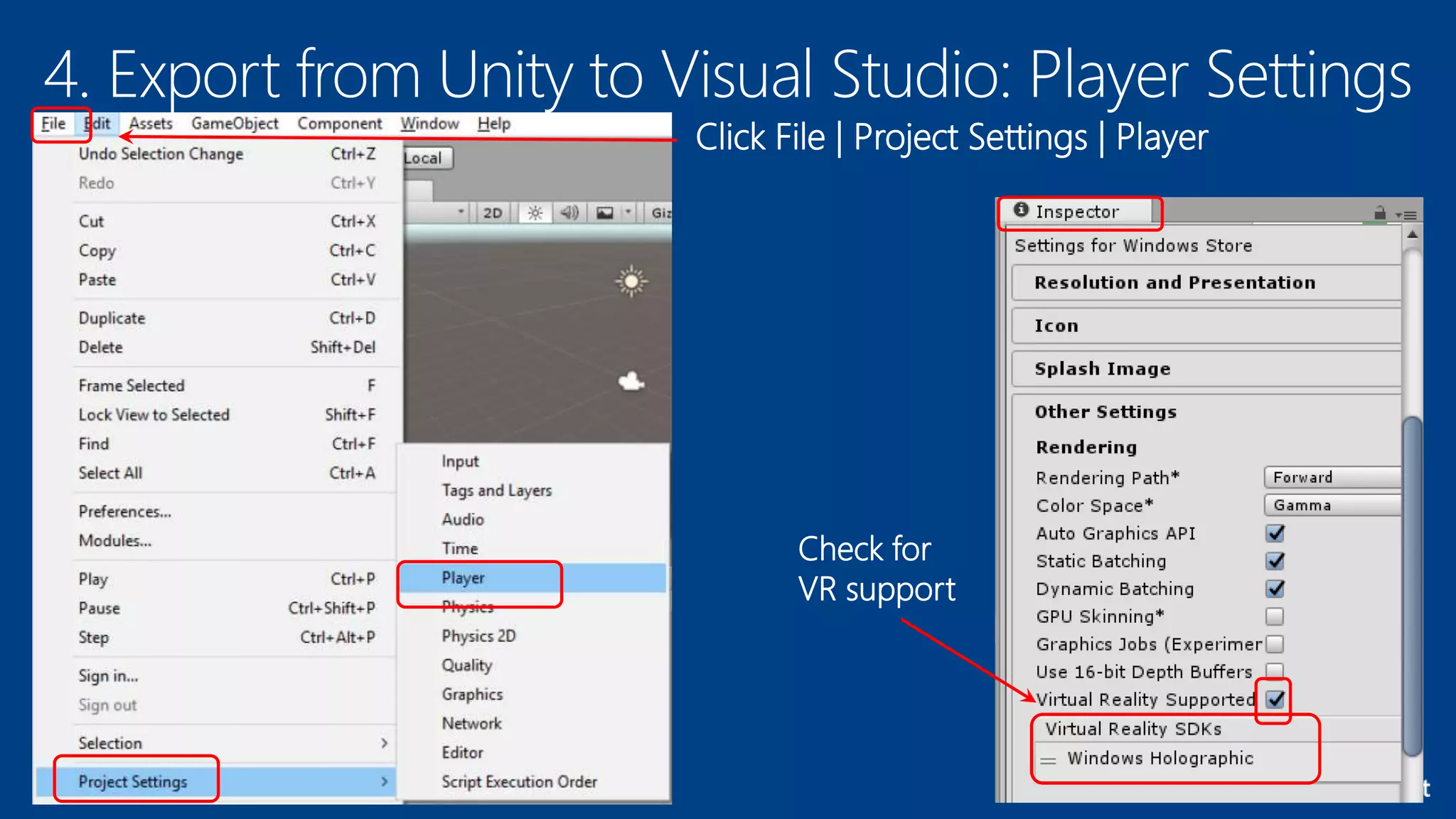Screen dimensions: 1456x819
Task: Open Time project settings
Action: [x=533, y=549]
